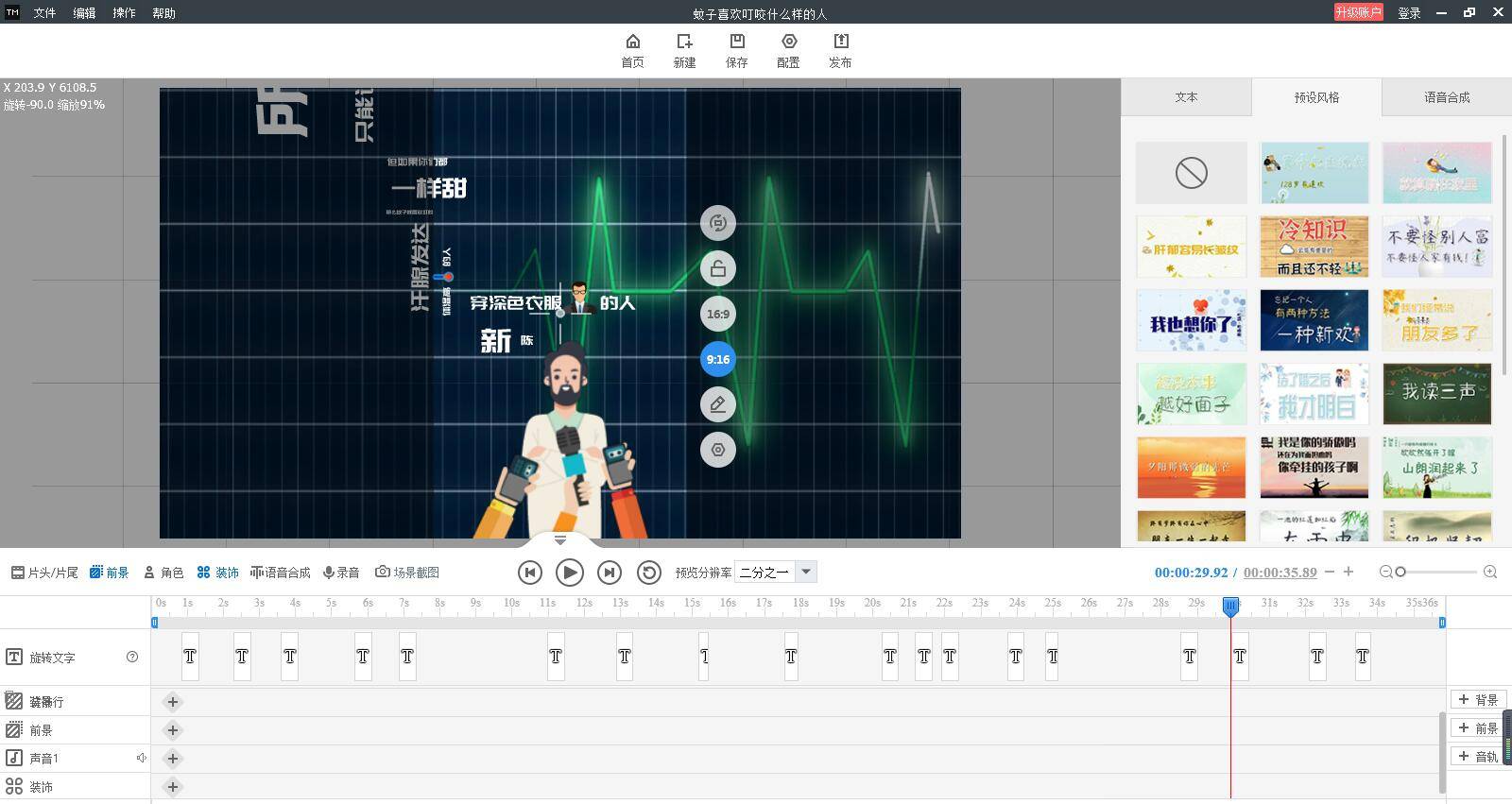Open the canvas target settings button

718,450
